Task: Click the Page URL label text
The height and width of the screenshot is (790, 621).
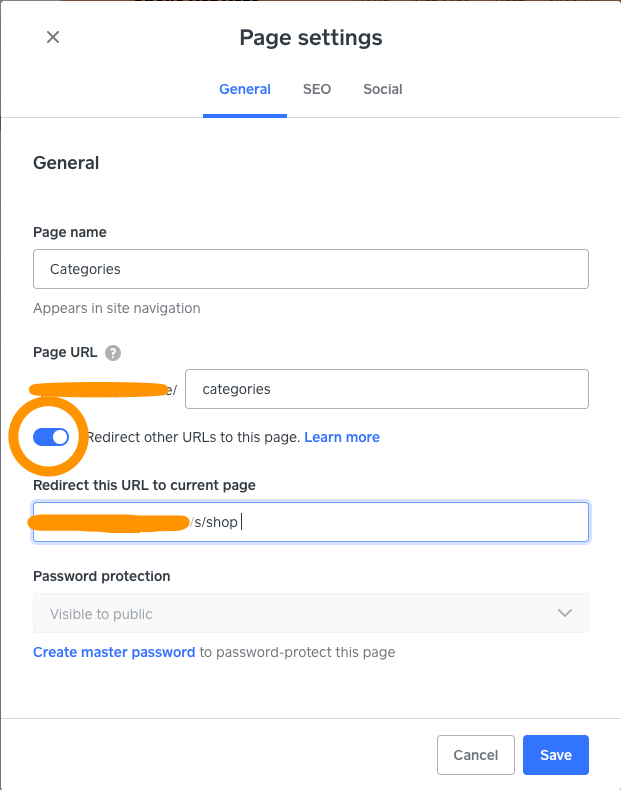Action: point(65,352)
